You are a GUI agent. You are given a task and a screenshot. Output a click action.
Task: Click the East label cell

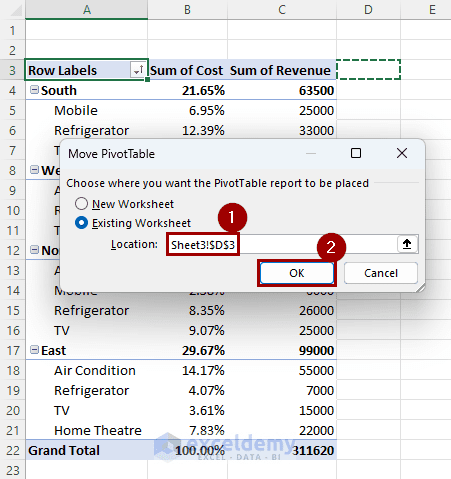(x=87, y=350)
